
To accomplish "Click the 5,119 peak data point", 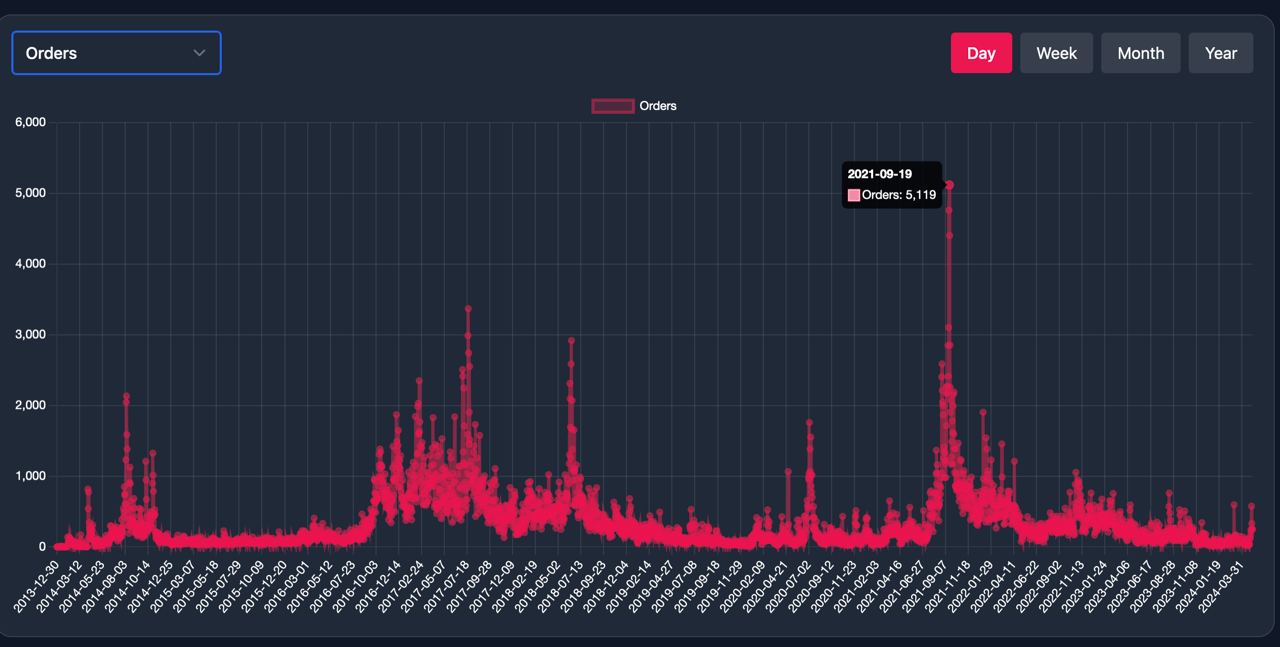I will pos(949,185).
